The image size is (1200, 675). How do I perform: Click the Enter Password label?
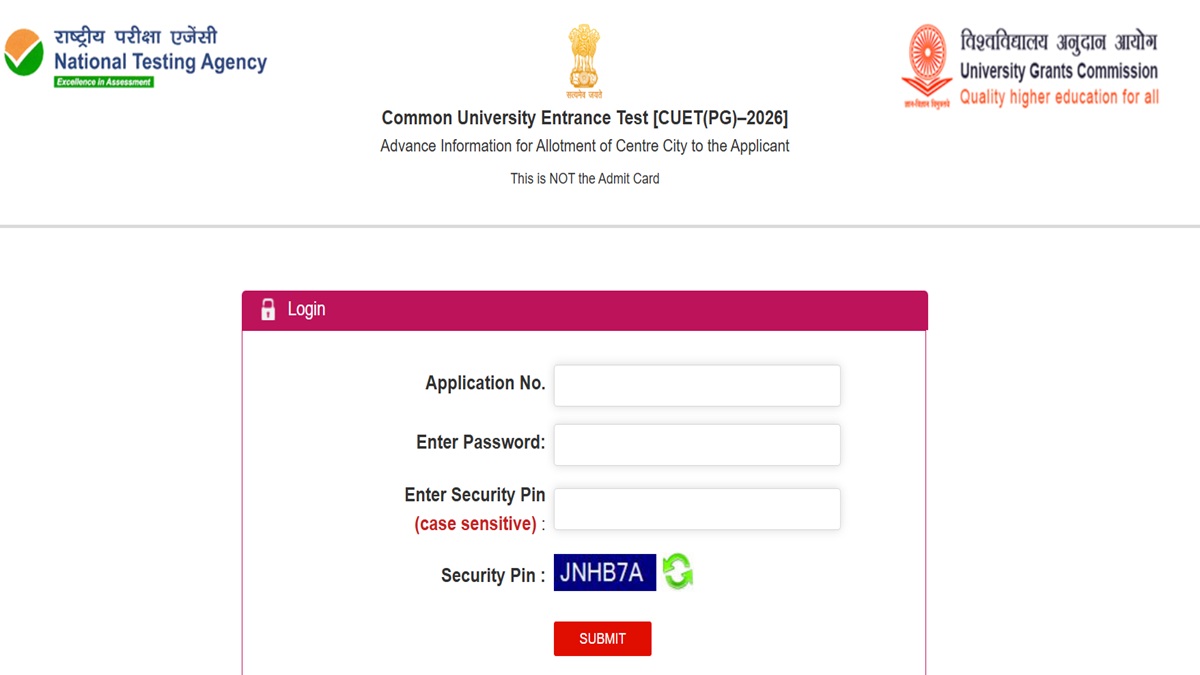pyautogui.click(x=481, y=442)
